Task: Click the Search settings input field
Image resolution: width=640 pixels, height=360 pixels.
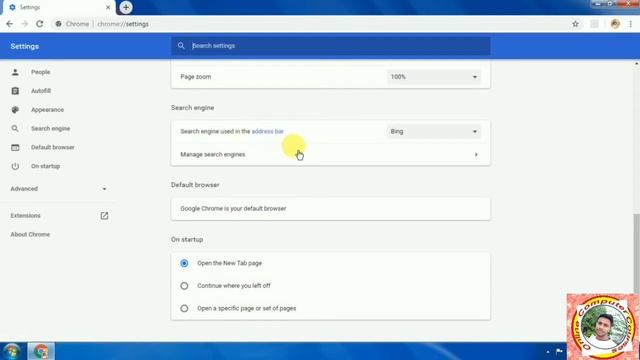Action: (331, 46)
